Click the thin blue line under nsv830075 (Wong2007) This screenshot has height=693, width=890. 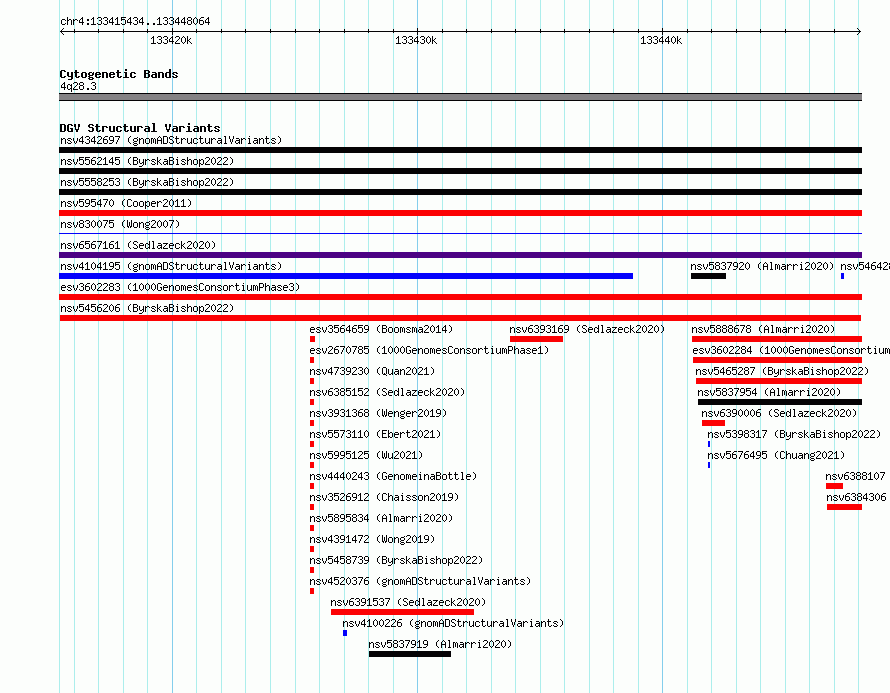tap(460, 234)
